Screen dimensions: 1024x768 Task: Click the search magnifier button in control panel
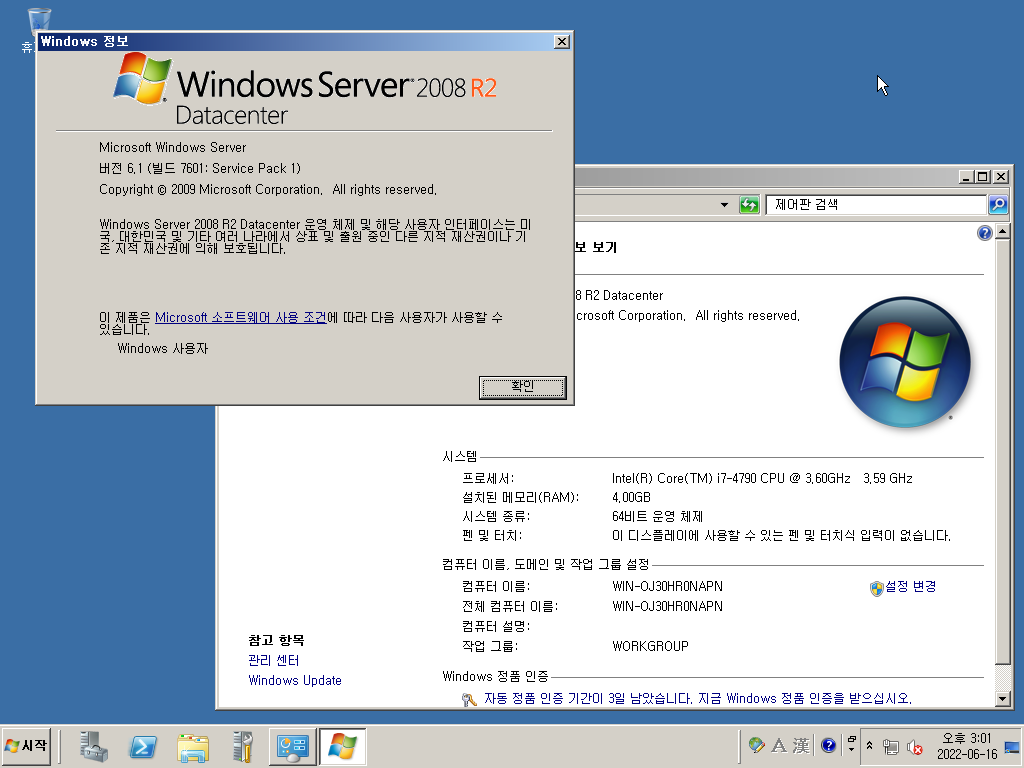997,204
